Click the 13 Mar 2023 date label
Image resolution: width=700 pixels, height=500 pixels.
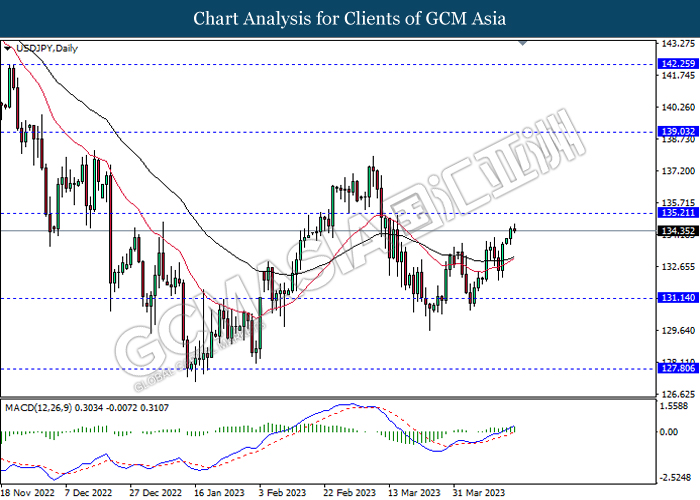[x=414, y=493]
